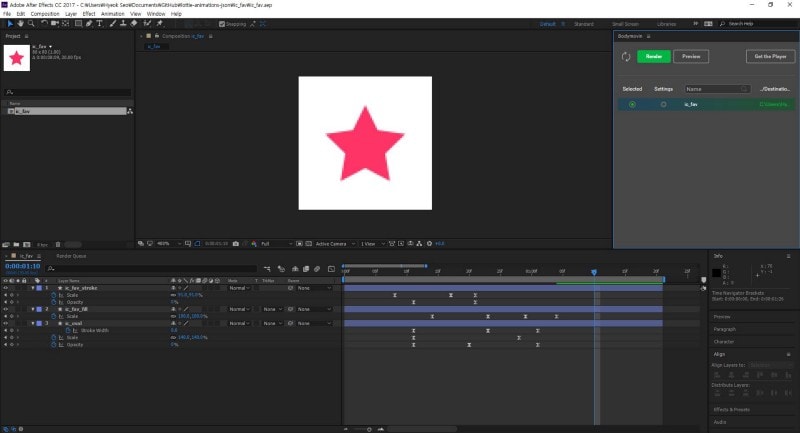The image size is (800, 433).
Task: Toggle stopwatch for ic_oval Stroke Width
Action: coord(68,330)
